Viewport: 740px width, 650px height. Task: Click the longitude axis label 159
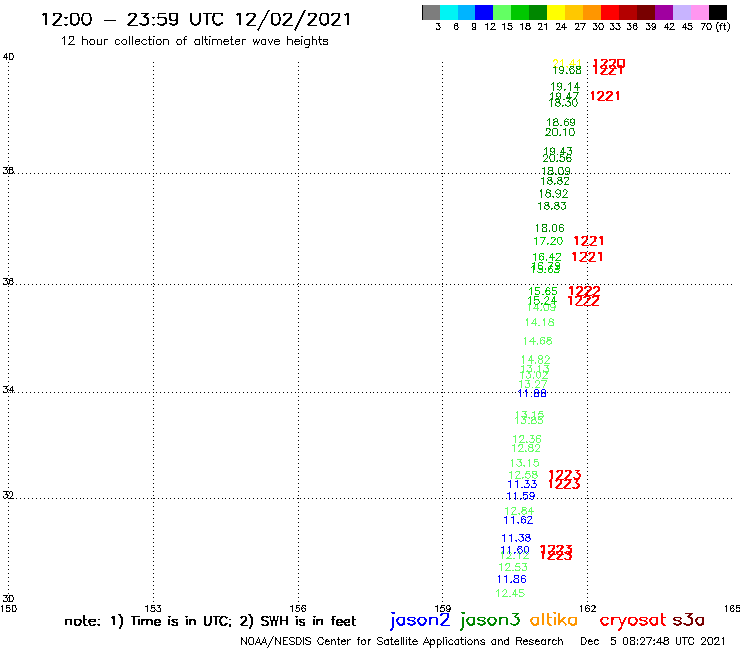(x=443, y=609)
